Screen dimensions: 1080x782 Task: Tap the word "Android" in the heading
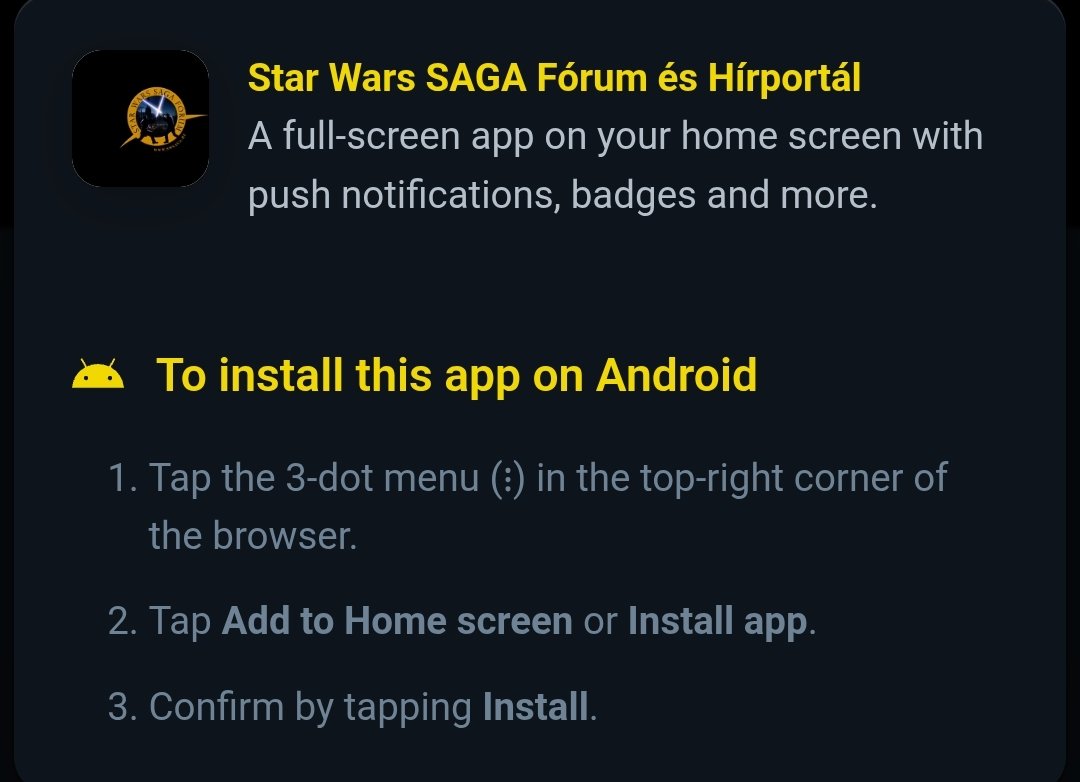pos(676,375)
